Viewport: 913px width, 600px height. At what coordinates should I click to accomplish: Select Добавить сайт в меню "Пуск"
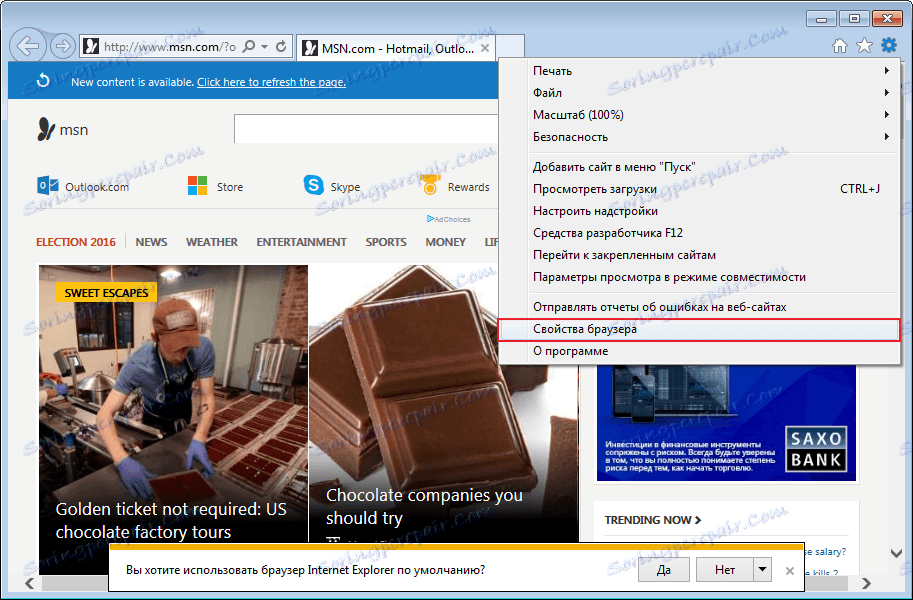point(699,167)
